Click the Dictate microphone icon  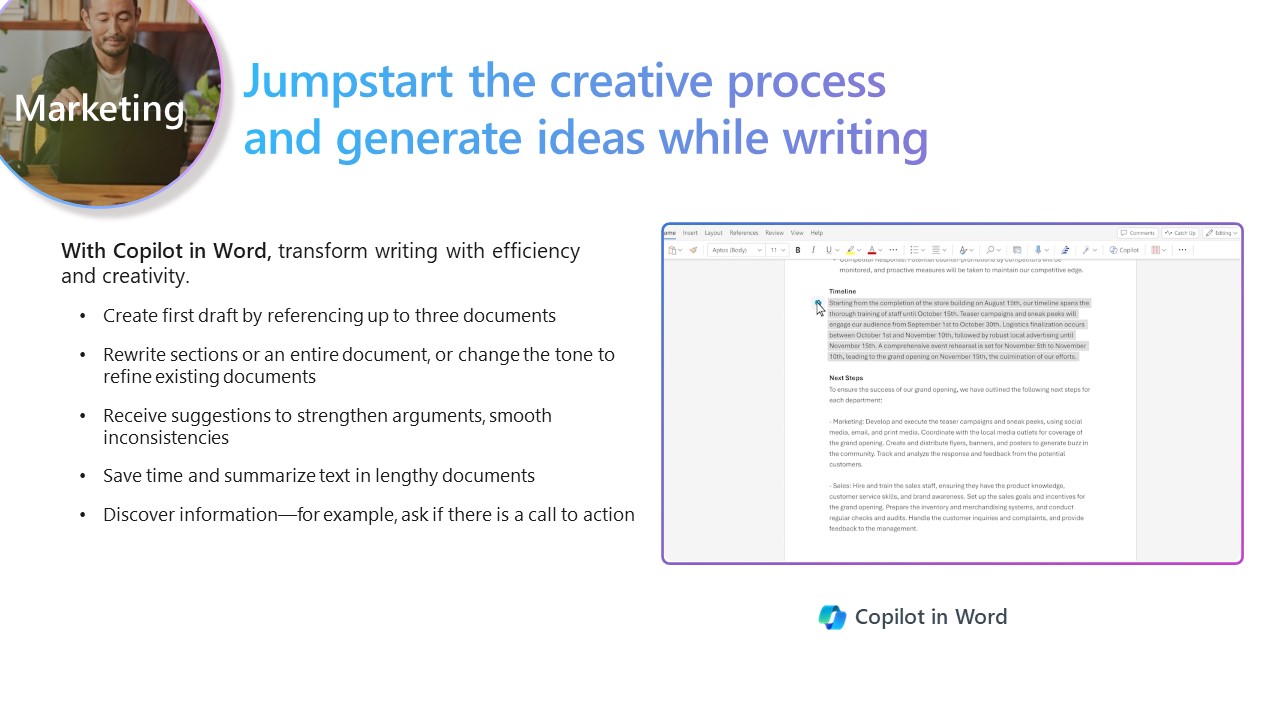tap(1039, 250)
